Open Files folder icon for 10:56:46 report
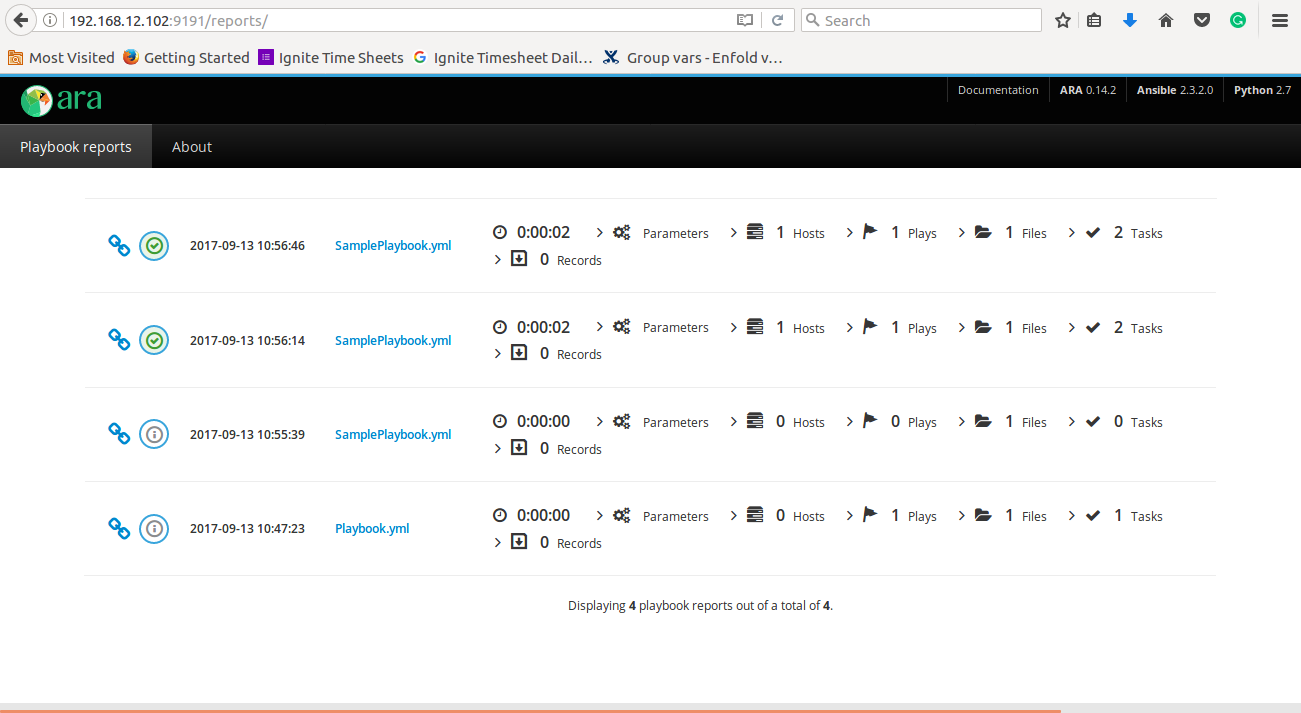The width and height of the screenshot is (1301, 713). point(983,232)
